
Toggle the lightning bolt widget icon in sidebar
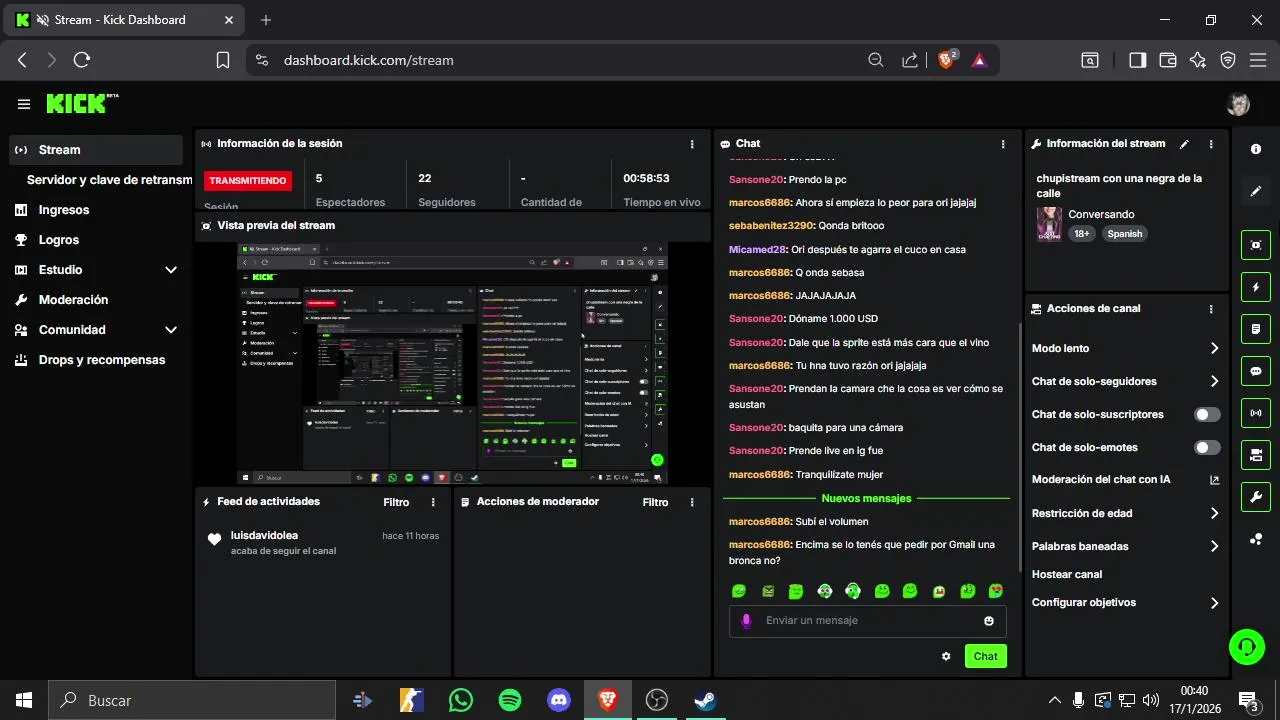click(x=1256, y=287)
